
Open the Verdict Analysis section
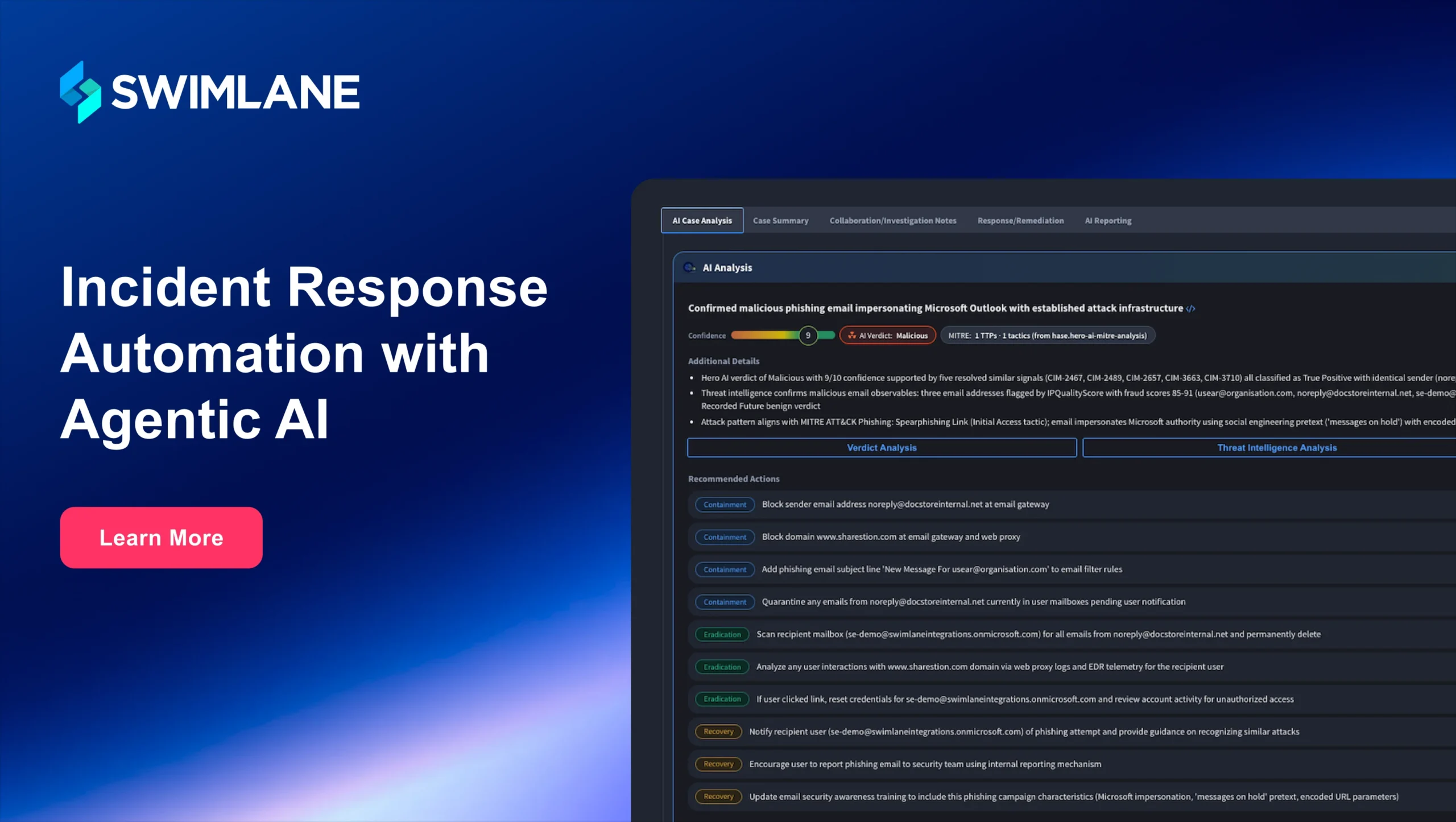(x=881, y=448)
